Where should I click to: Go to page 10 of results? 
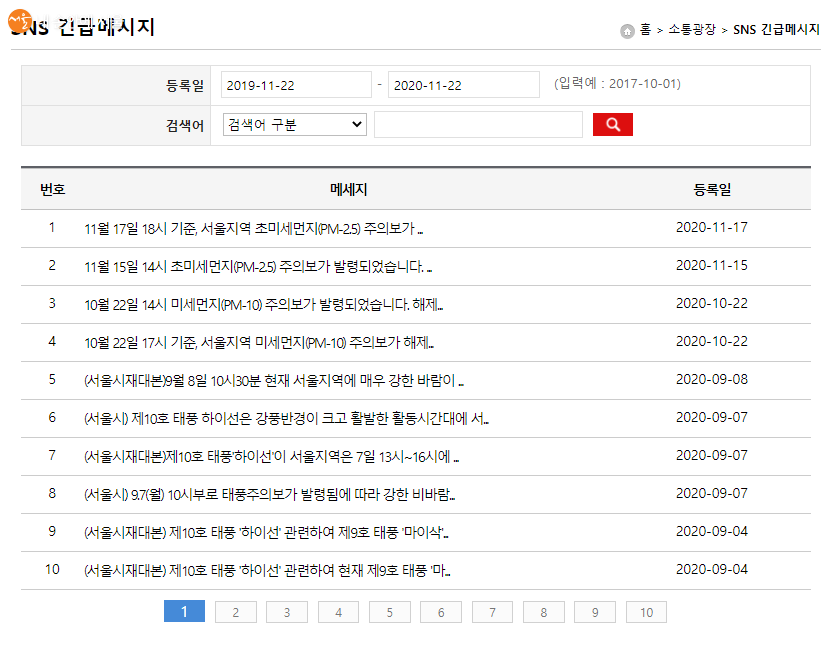646,613
